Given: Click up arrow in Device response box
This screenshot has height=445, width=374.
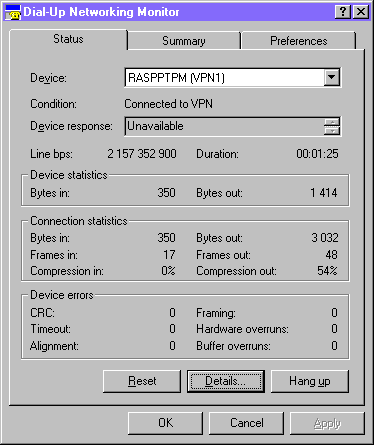Looking at the screenshot, I should point(332,122).
